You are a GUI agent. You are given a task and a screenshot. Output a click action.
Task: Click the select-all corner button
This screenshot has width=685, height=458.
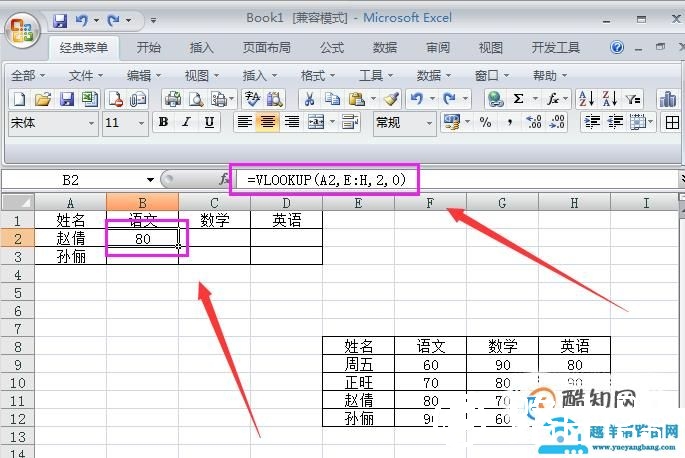pos(18,203)
